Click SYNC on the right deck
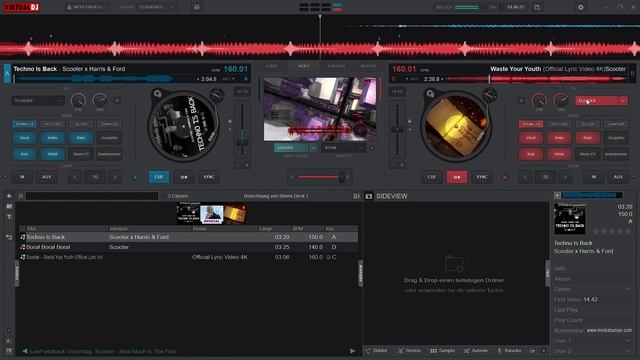 pos(482,177)
